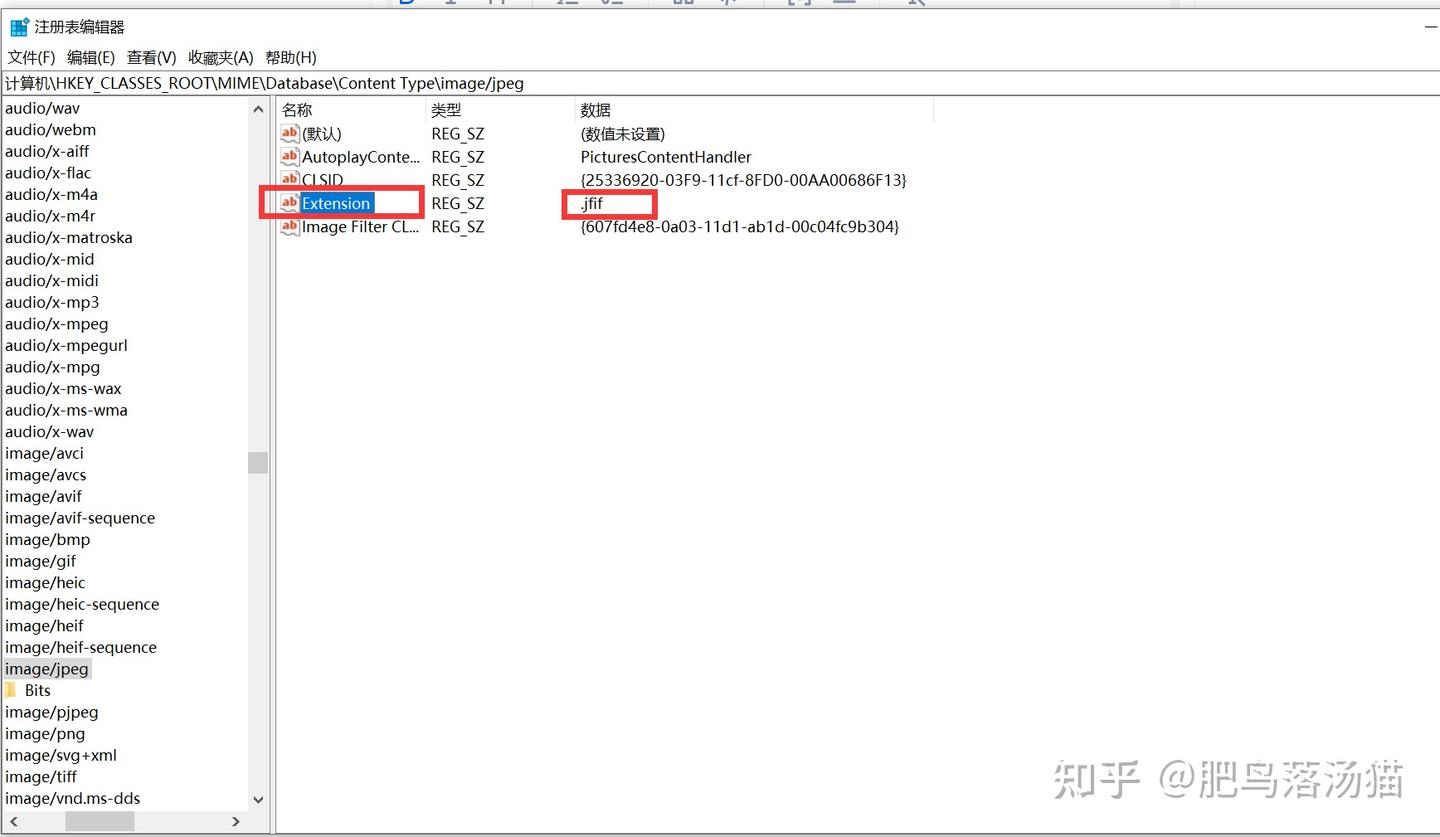
Task: Open the 帮助 menu
Action: pyautogui.click(x=289, y=57)
